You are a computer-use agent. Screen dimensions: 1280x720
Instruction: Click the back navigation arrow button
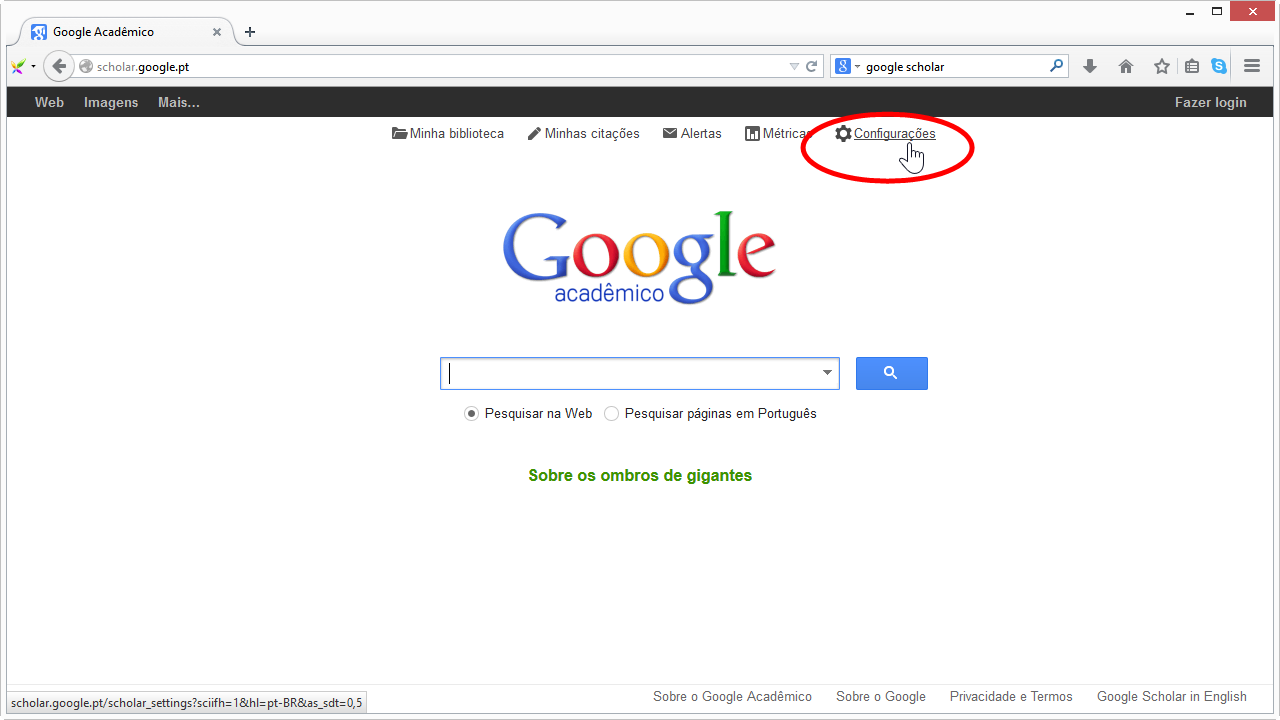(x=59, y=67)
